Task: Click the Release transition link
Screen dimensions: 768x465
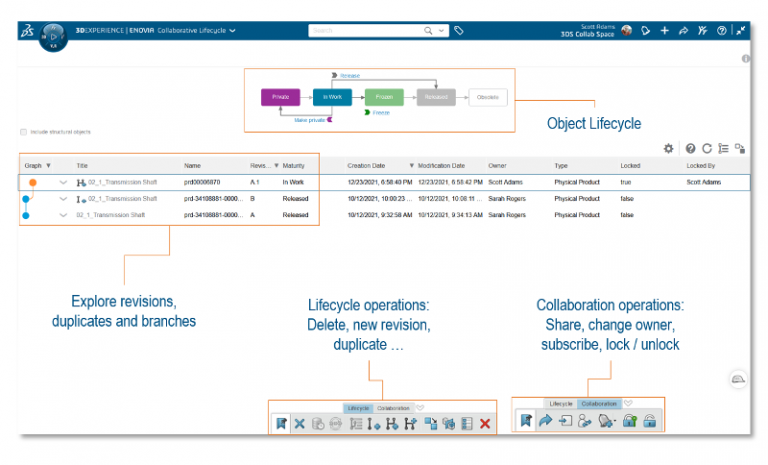Action: [x=350, y=76]
